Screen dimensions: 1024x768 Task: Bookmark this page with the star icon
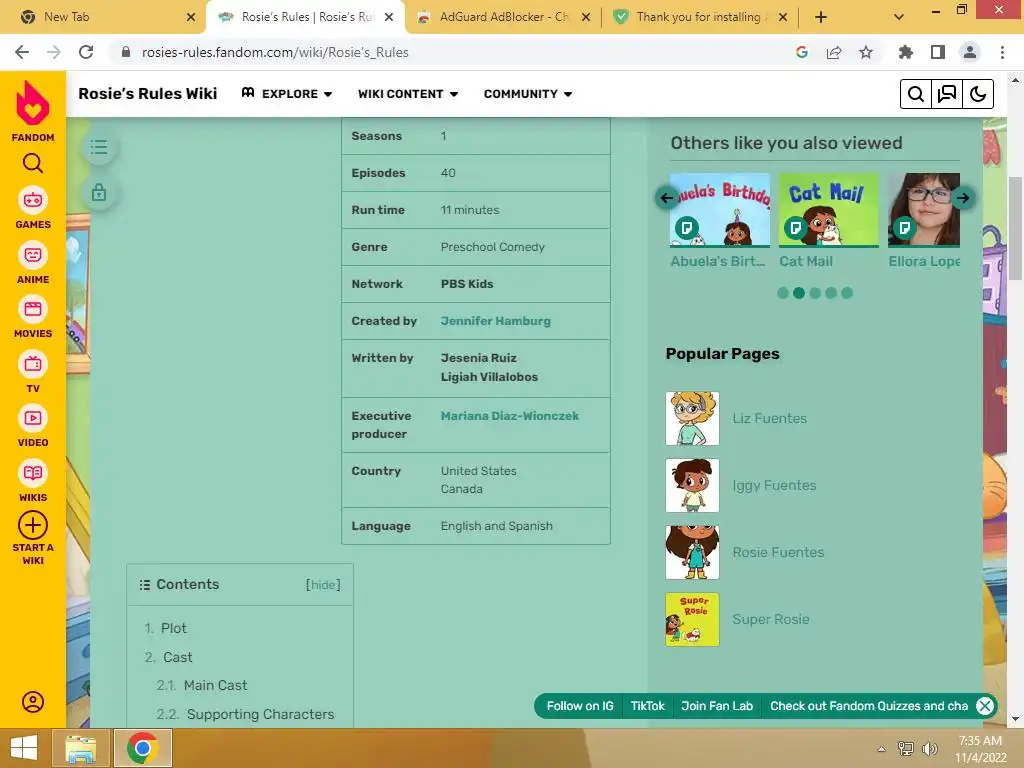tap(866, 52)
